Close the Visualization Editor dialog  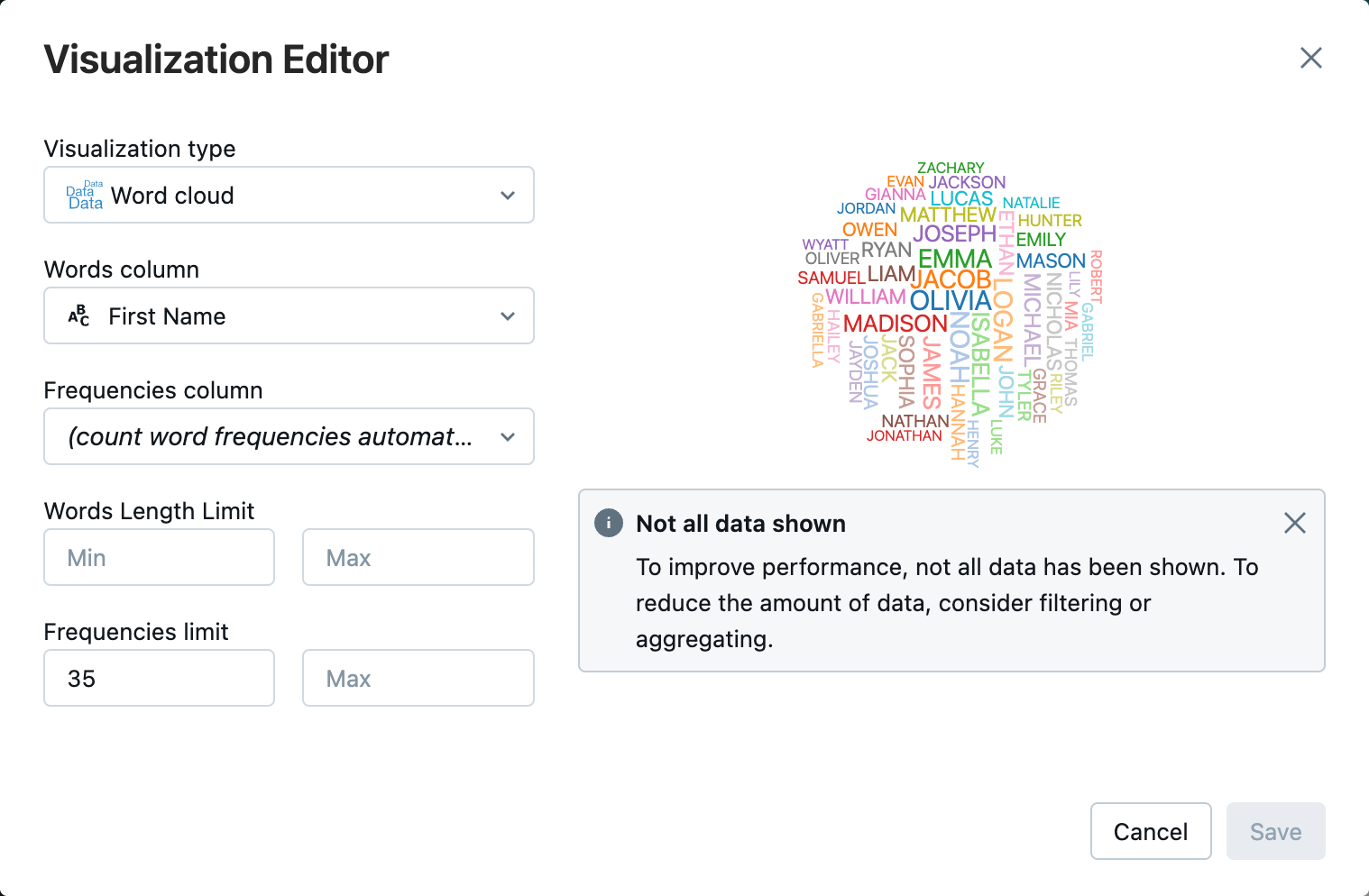1310,59
